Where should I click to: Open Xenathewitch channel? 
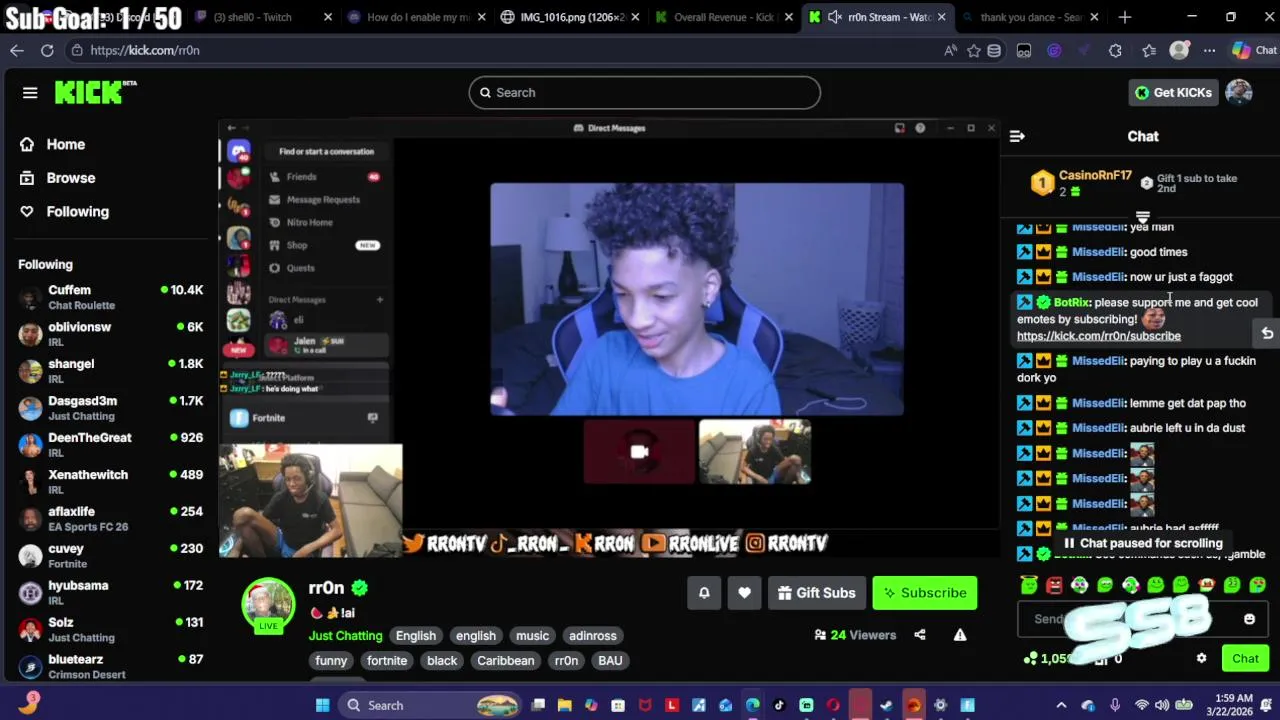pyautogui.click(x=111, y=482)
